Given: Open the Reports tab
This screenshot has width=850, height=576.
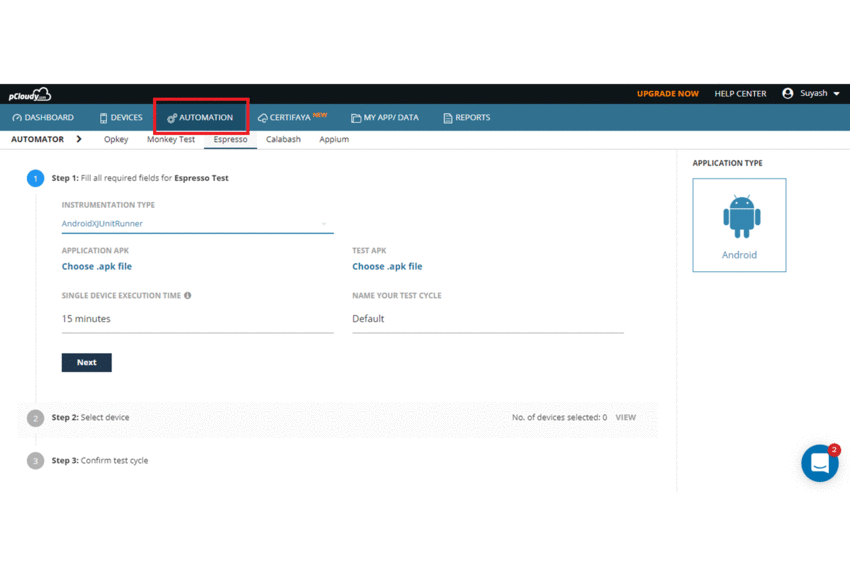Looking at the screenshot, I should pos(466,118).
